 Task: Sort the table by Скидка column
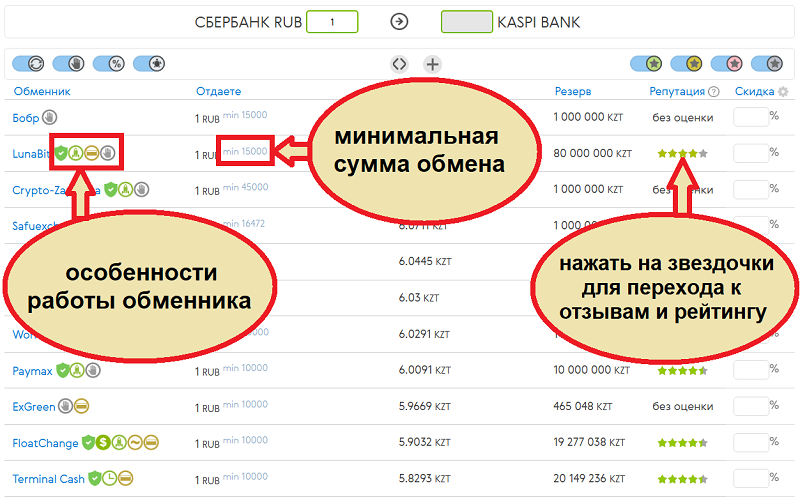pyautogui.click(x=754, y=91)
